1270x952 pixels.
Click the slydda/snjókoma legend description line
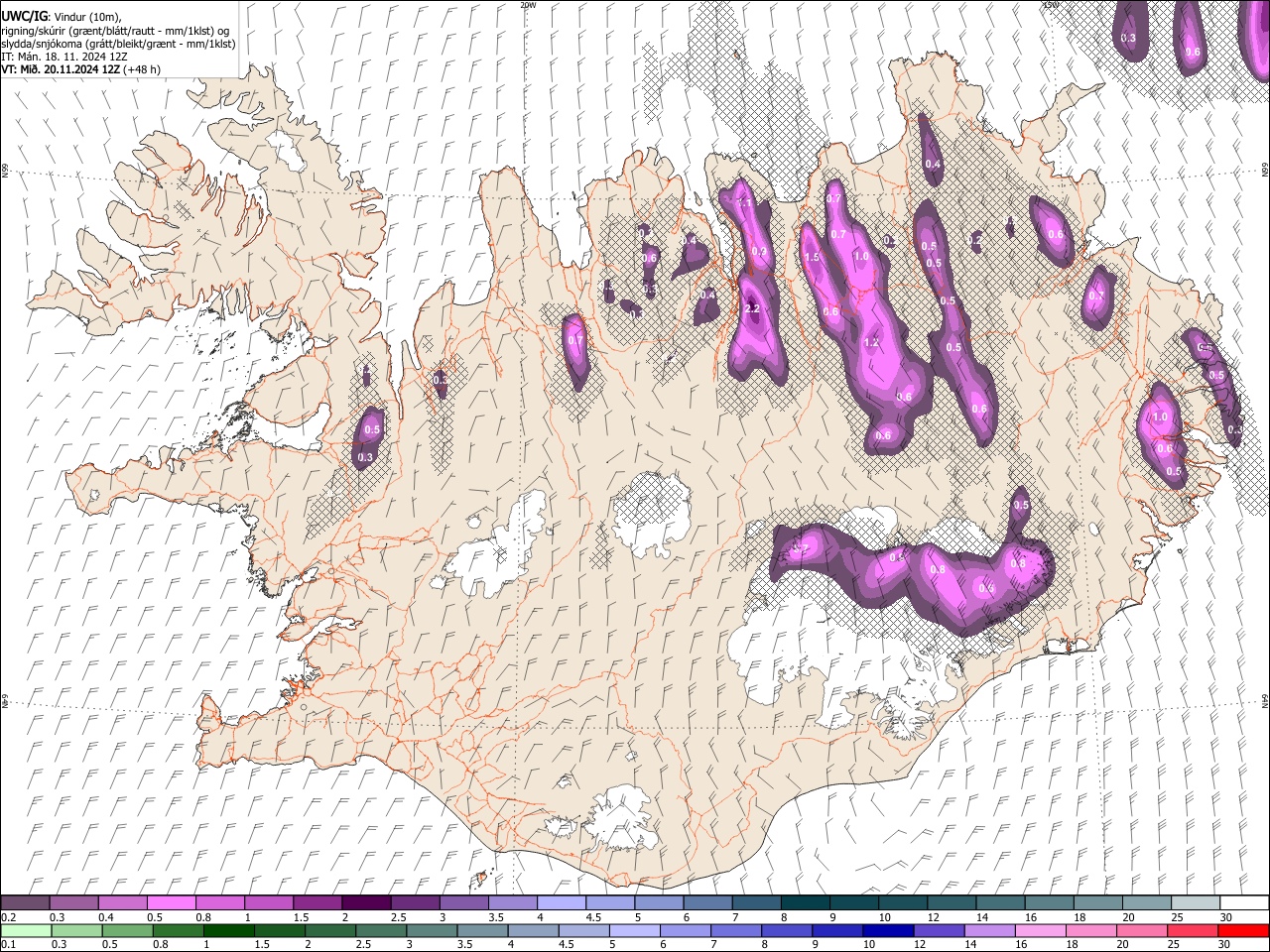tap(118, 44)
